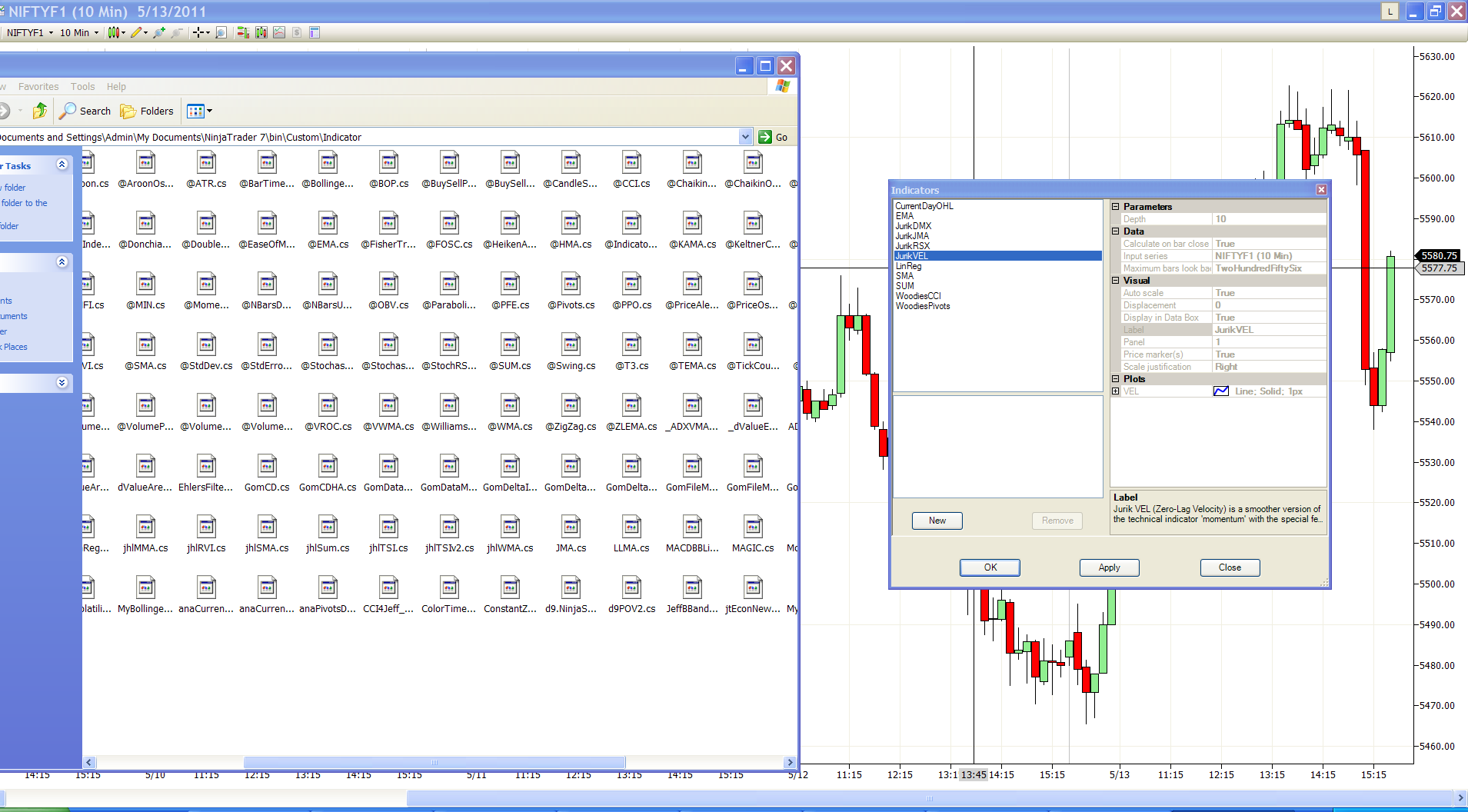Select the @BOP.cs file icon
Viewport: 1468px width, 812px height.
click(388, 161)
